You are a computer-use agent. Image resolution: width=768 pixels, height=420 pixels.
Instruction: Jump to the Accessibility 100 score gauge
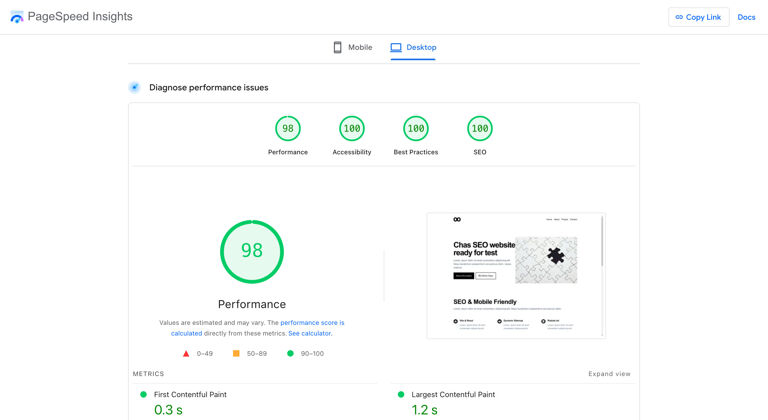[352, 128]
